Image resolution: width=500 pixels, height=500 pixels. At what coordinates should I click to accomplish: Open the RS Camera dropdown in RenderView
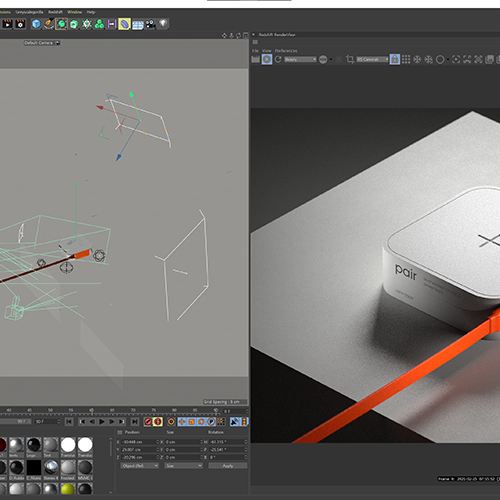(373, 59)
